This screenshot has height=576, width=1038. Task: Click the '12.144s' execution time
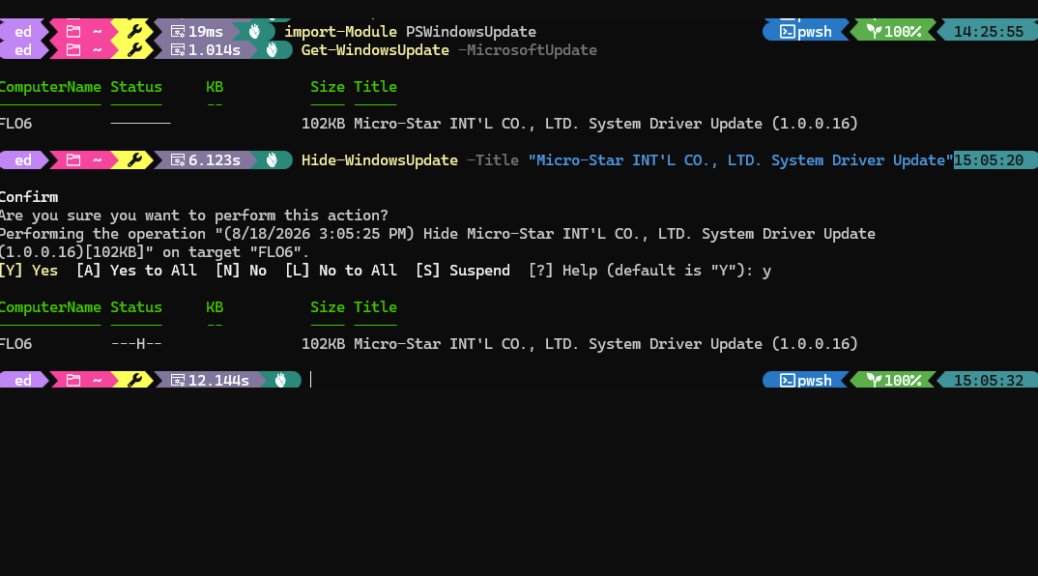pos(218,380)
